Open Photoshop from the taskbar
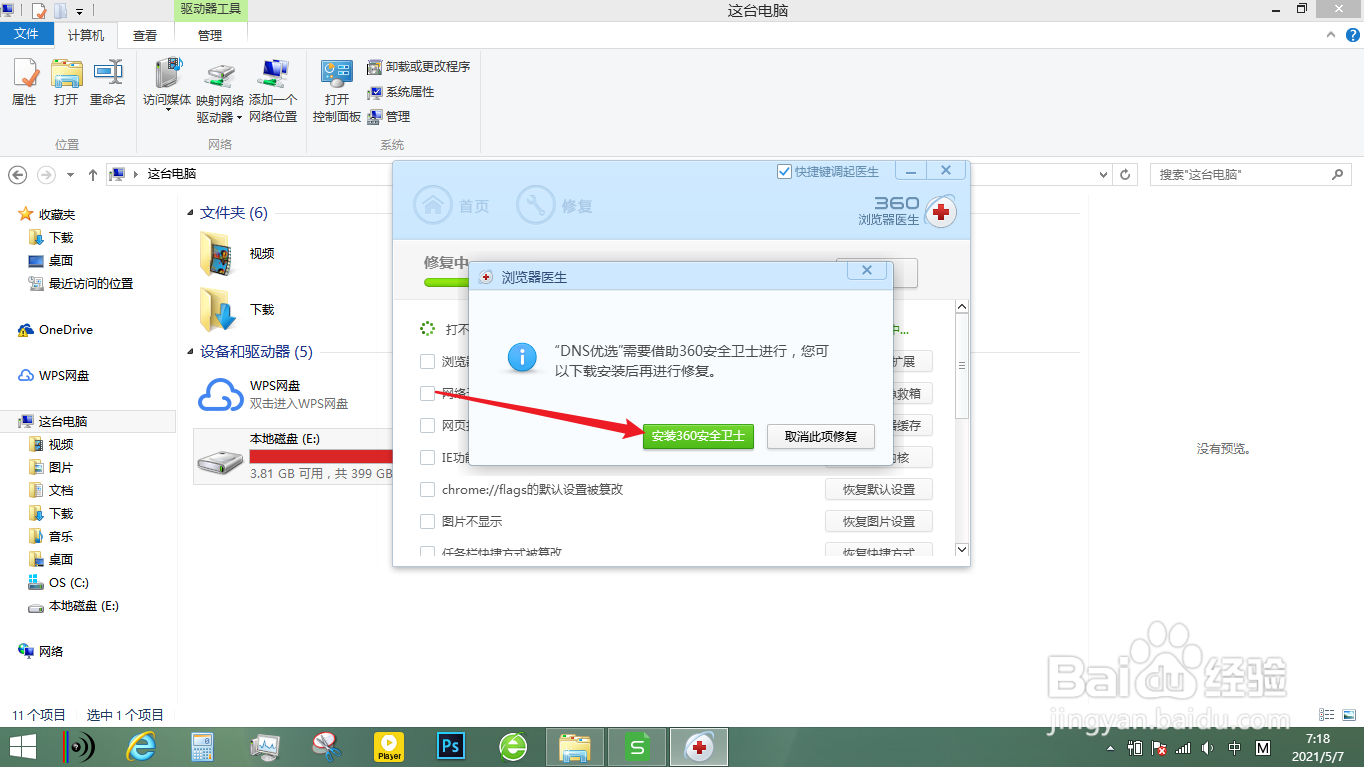 [451, 747]
